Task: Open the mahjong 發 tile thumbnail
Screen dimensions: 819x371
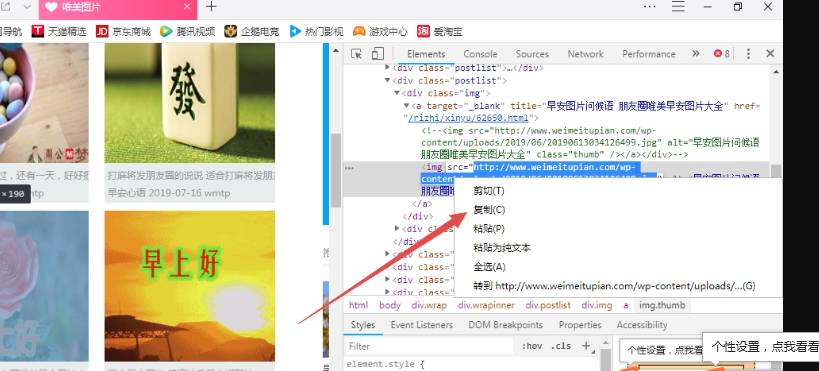Action: [x=190, y=103]
